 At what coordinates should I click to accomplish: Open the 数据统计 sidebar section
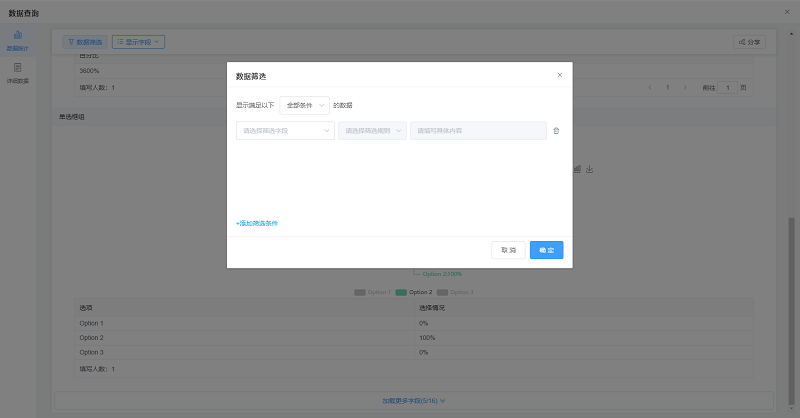coord(18,41)
